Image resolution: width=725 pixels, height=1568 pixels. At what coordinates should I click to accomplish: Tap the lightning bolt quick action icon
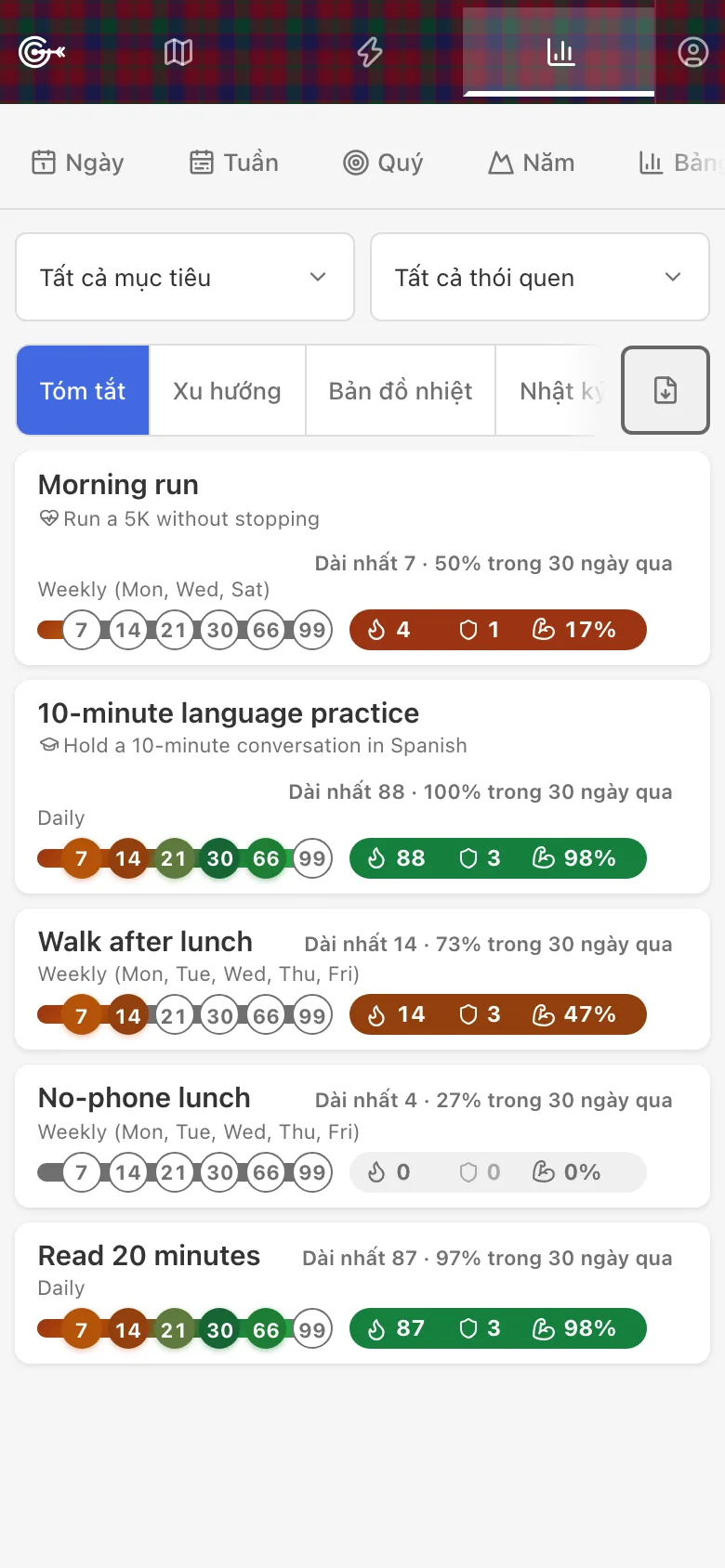point(370,52)
